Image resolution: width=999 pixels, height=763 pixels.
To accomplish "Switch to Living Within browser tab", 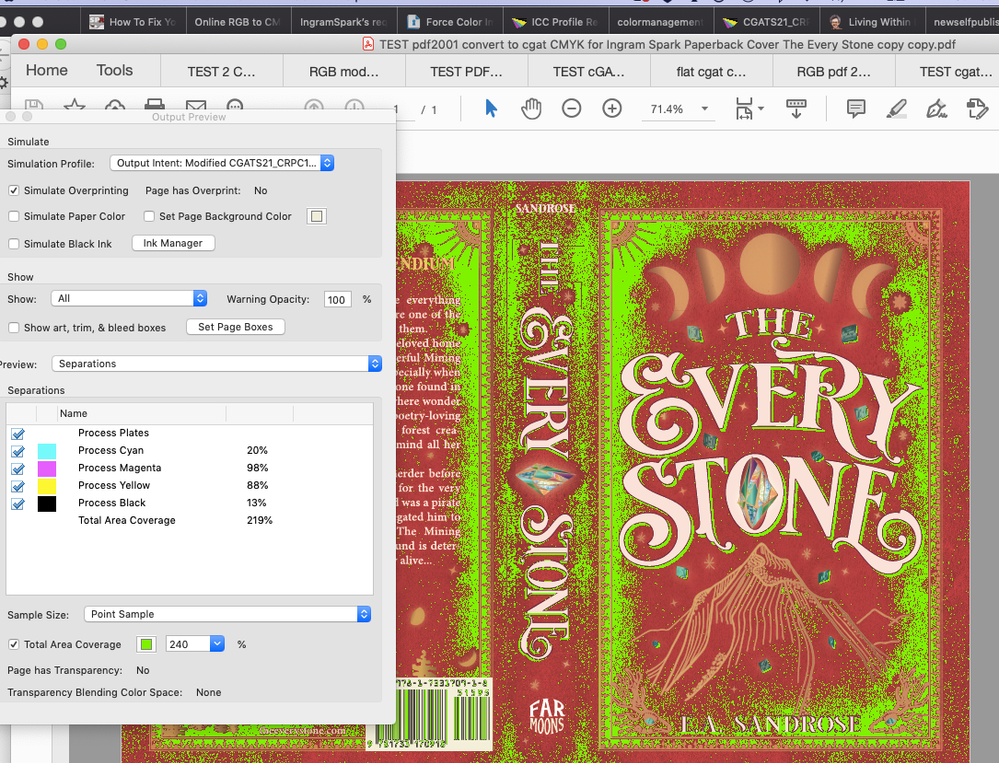I will point(872,22).
